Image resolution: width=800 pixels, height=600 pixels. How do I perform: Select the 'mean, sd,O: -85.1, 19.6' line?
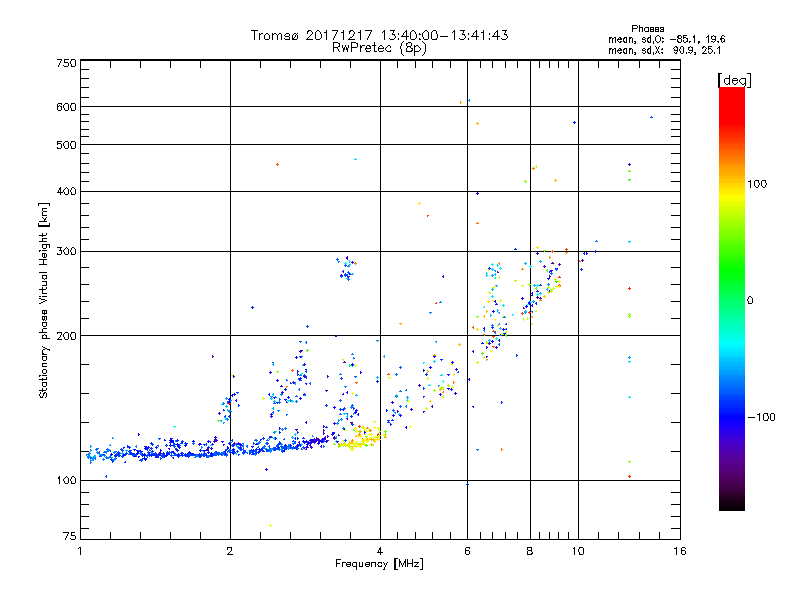(666, 39)
